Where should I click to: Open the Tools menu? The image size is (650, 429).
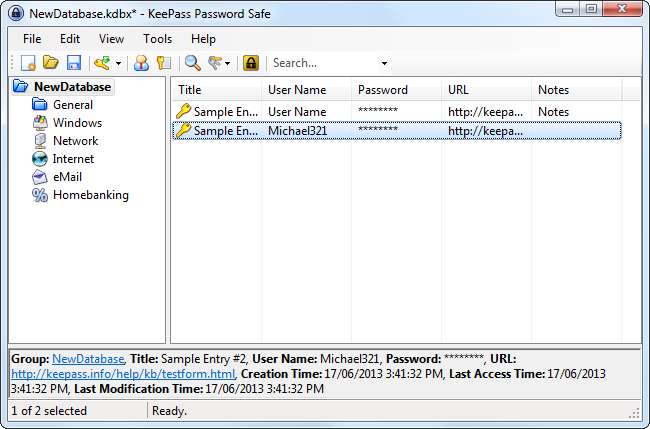pyautogui.click(x=157, y=39)
